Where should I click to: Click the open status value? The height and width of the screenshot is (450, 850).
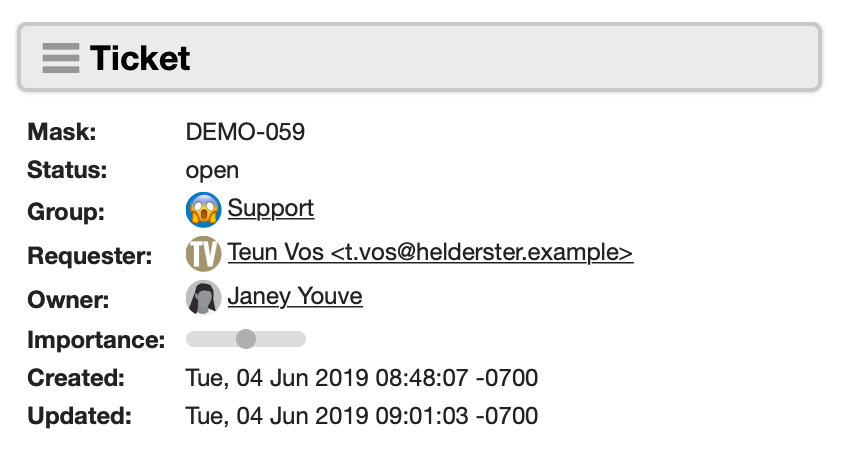click(212, 171)
